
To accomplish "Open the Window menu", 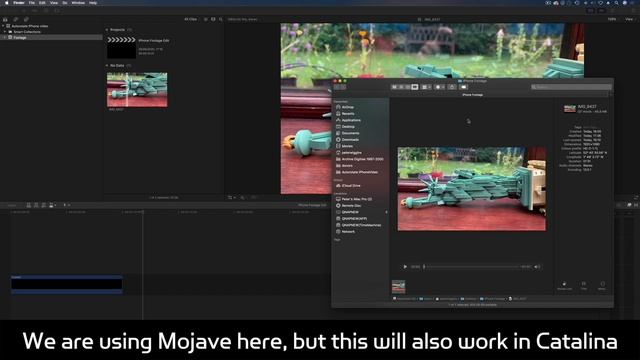I will 78,3.
